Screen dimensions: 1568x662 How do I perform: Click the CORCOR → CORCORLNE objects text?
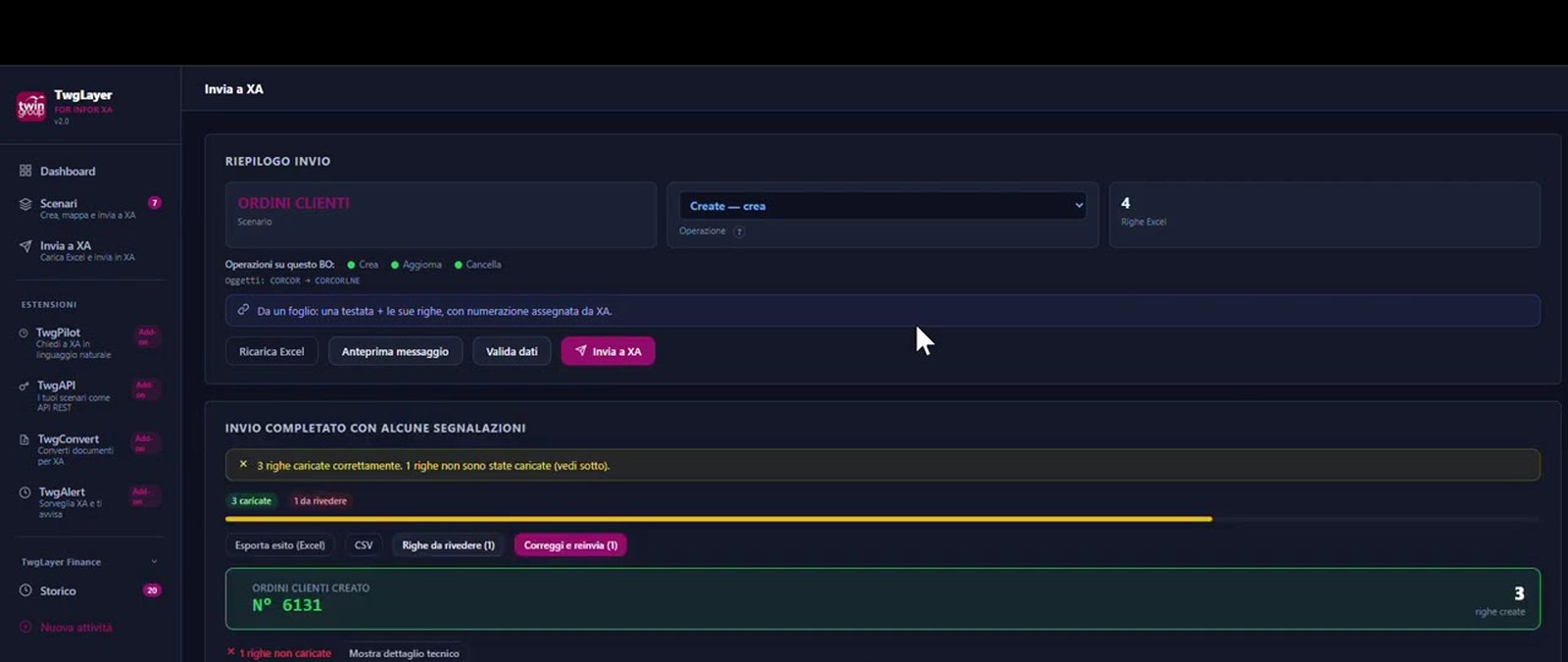point(315,280)
